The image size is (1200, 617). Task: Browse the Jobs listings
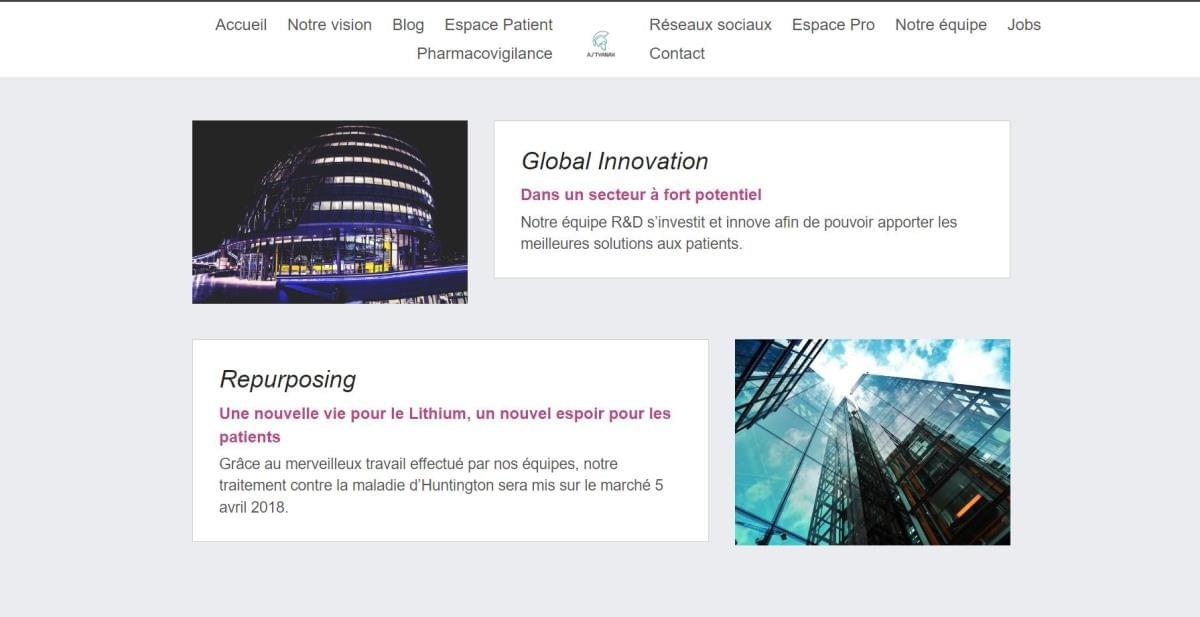pos(1024,24)
